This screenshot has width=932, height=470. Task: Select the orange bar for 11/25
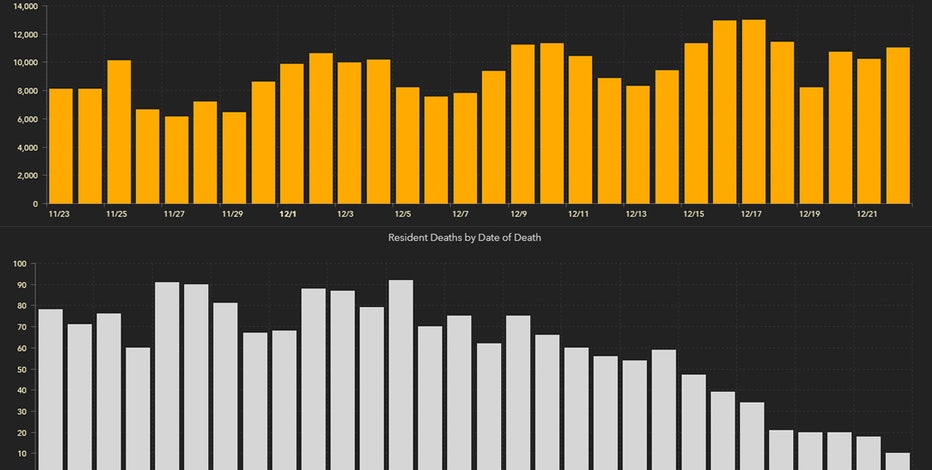(119, 132)
